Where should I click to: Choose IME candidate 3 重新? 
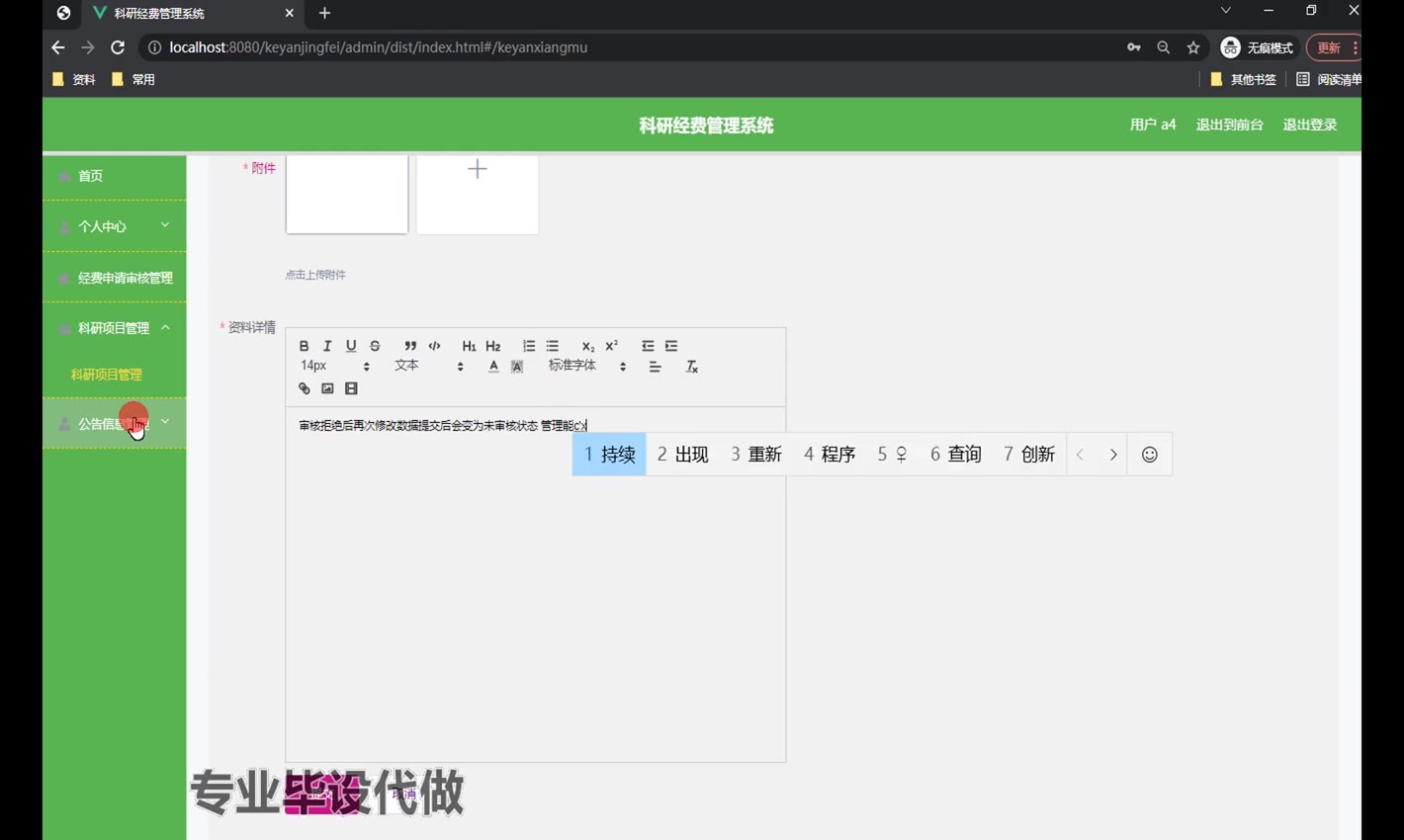[x=756, y=455]
